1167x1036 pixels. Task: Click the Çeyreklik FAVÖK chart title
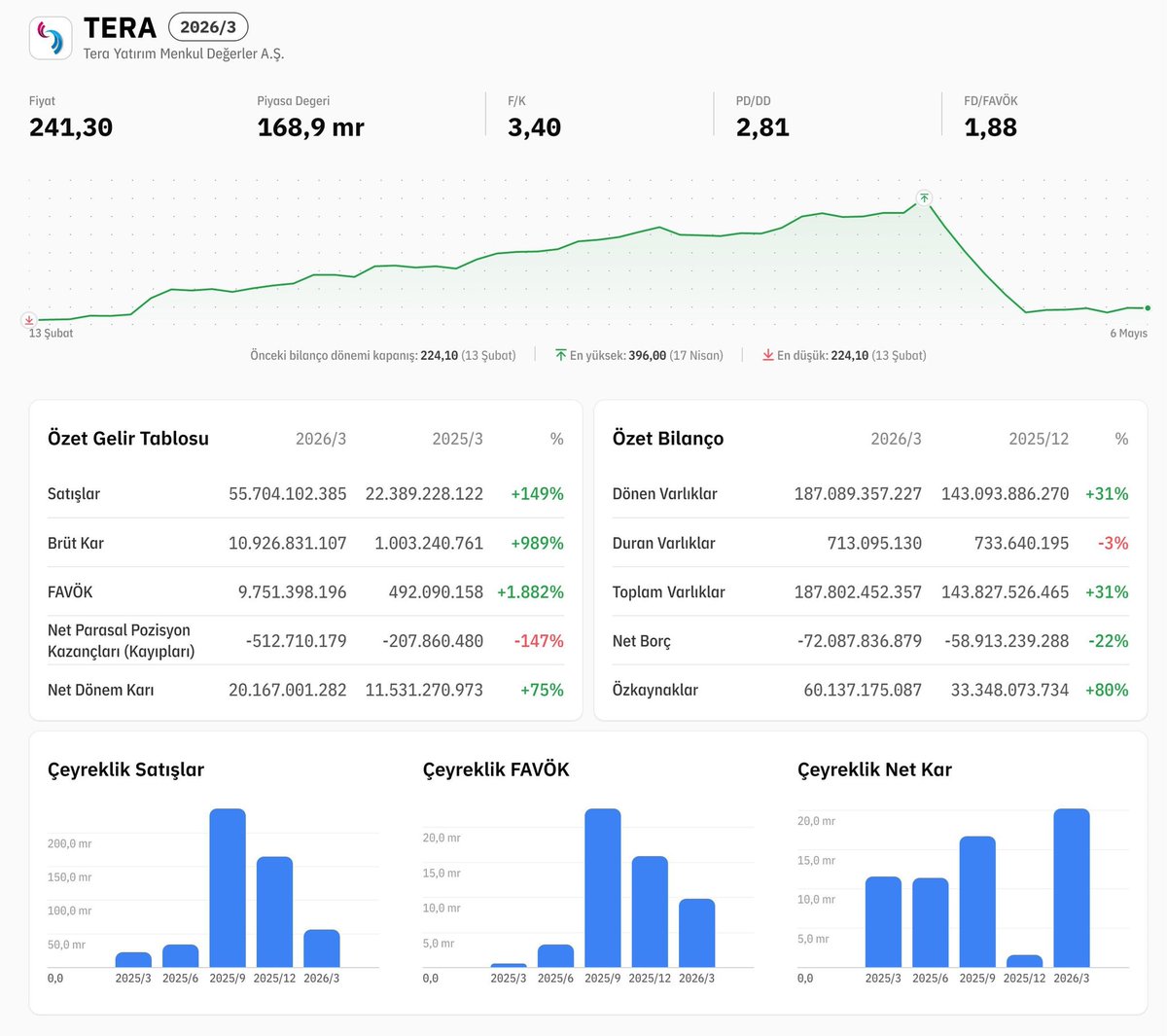point(496,769)
